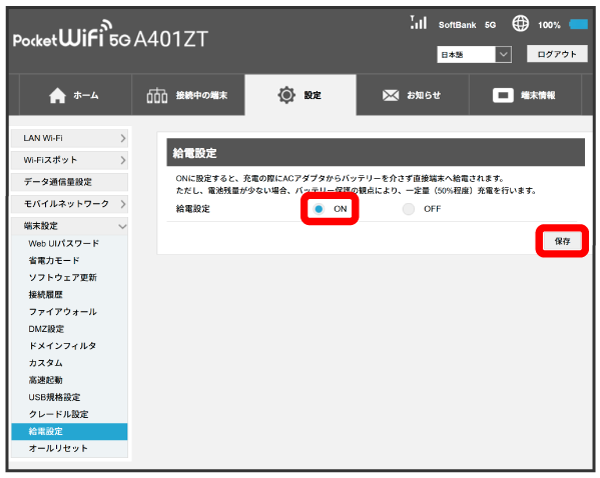Click the signal strength indicator icon
Image resolution: width=600 pixels, height=478 pixels.
point(419,23)
